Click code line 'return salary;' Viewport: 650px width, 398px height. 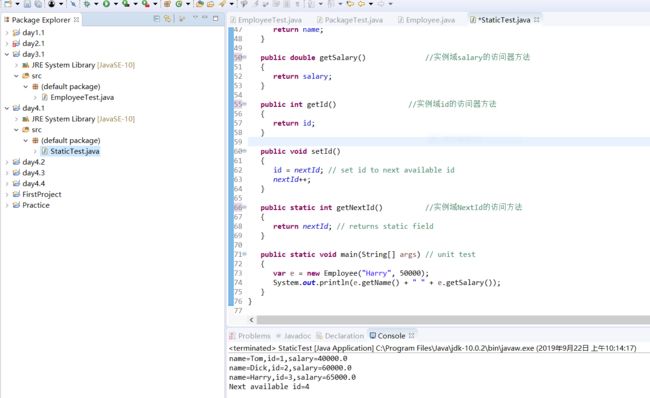(x=303, y=76)
